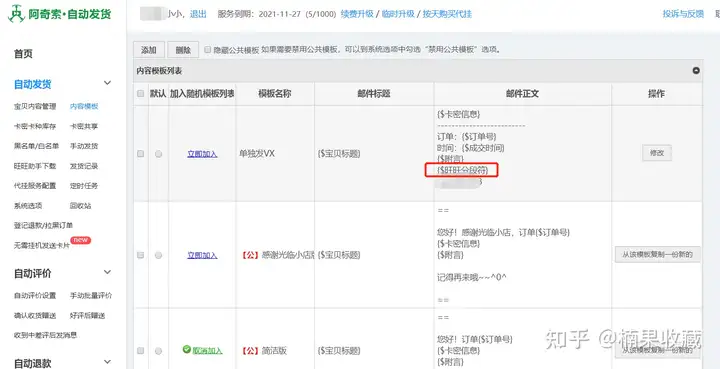720x369 pixels.
Task: Tick the select-all checkbox in table header
Action: point(141,94)
